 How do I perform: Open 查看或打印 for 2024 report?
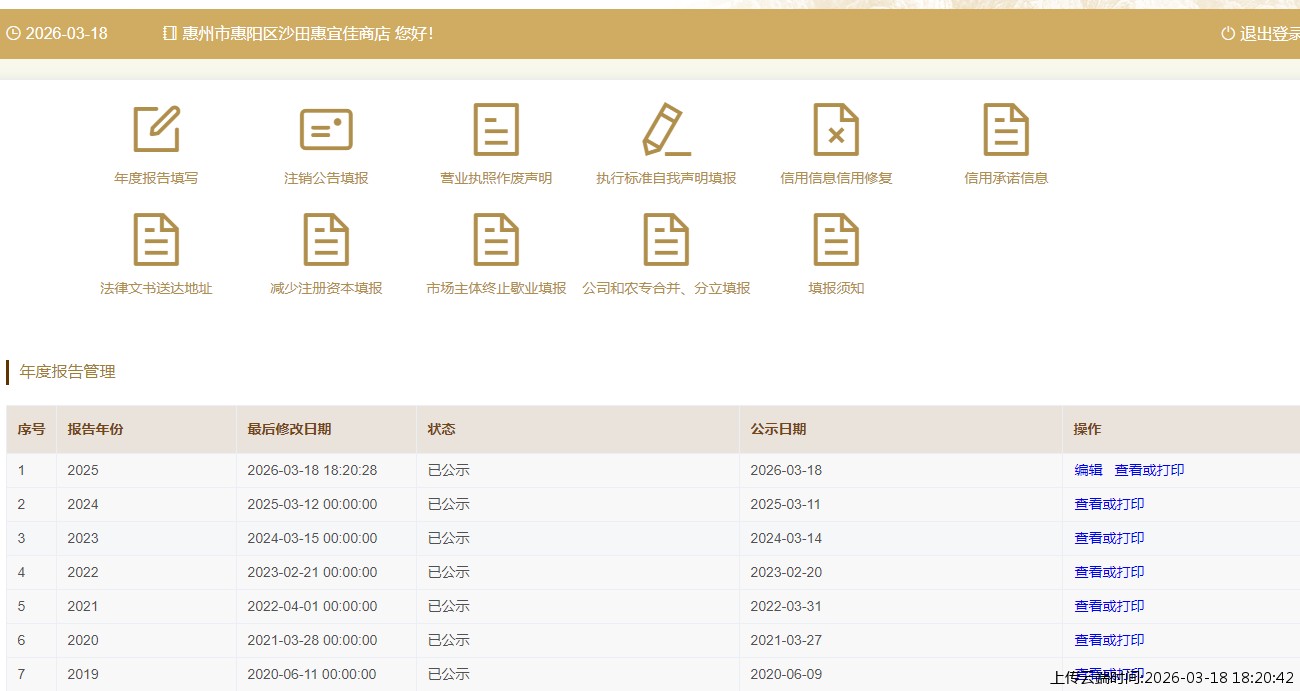(1109, 504)
